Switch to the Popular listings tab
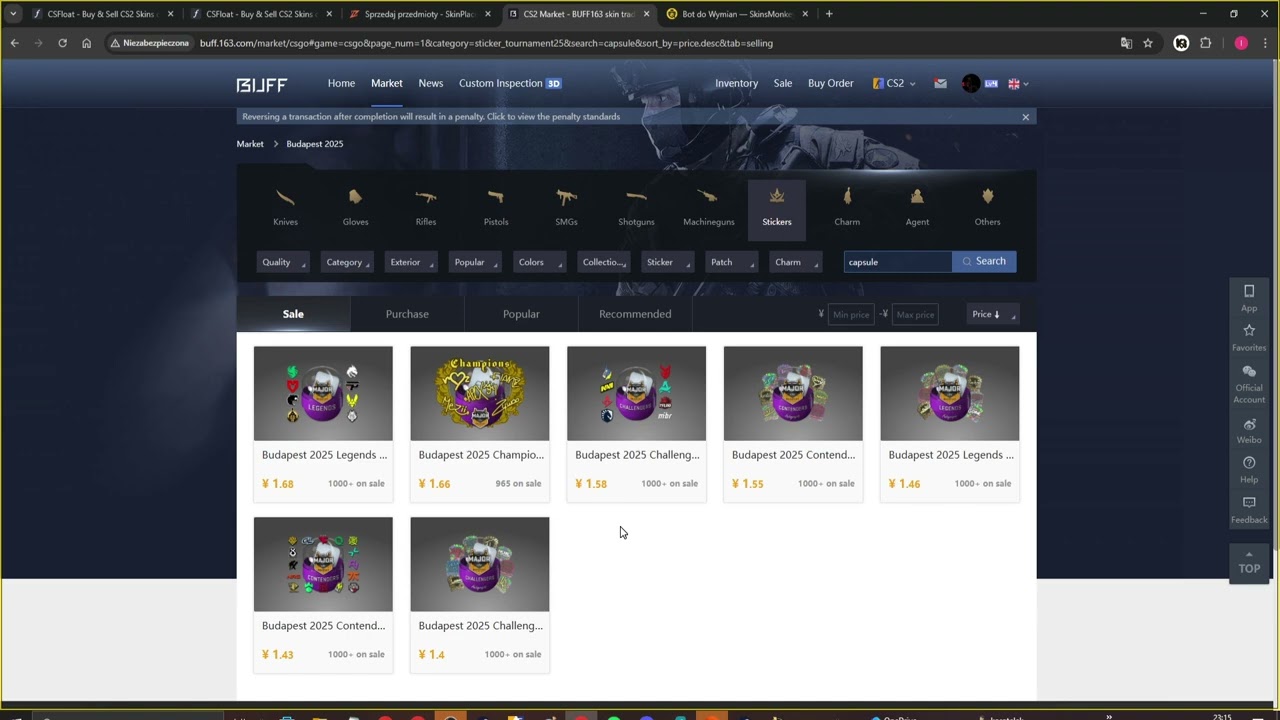 [x=521, y=314]
